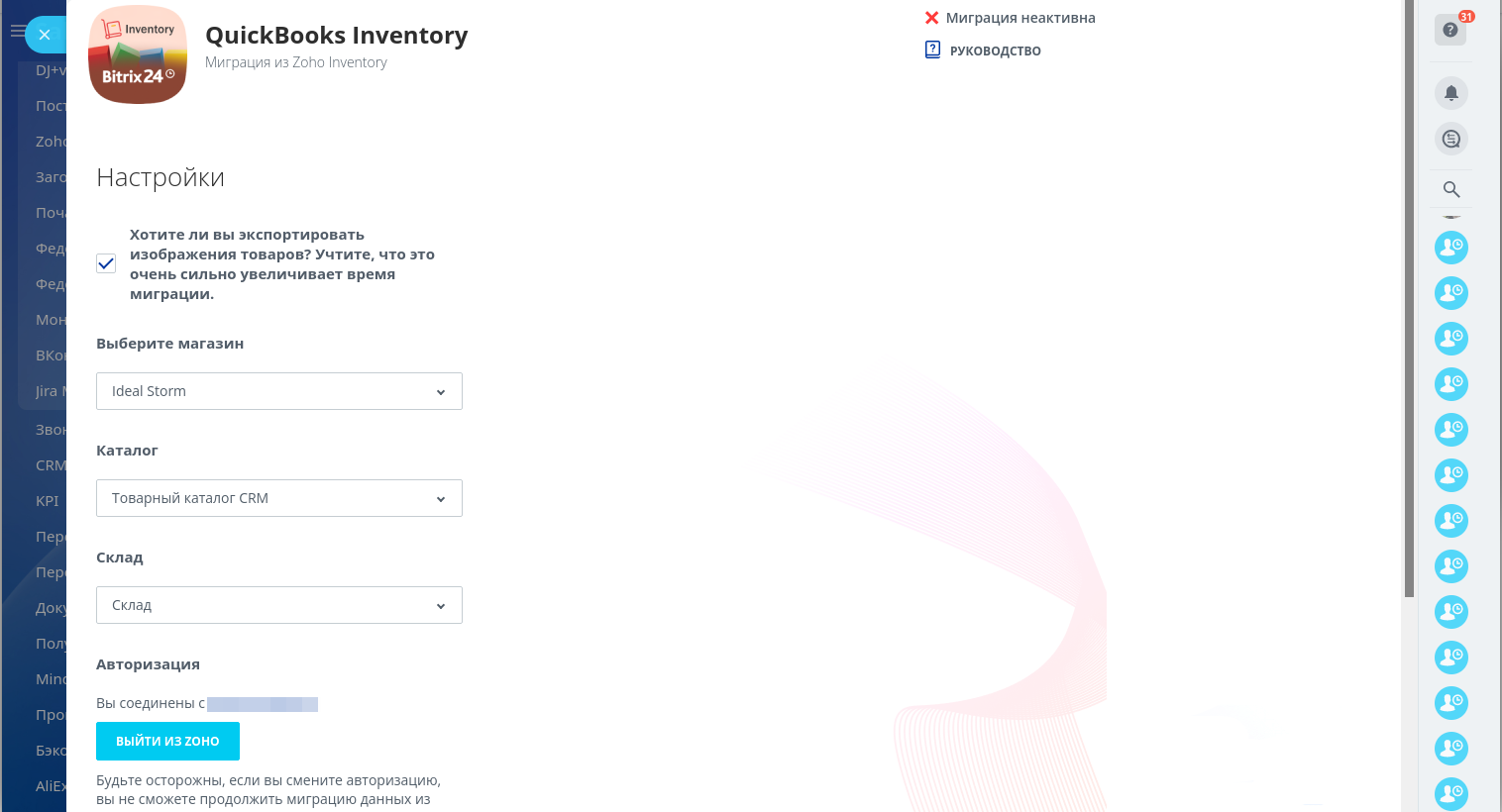Uncheck export product images checkbox

pos(106,263)
